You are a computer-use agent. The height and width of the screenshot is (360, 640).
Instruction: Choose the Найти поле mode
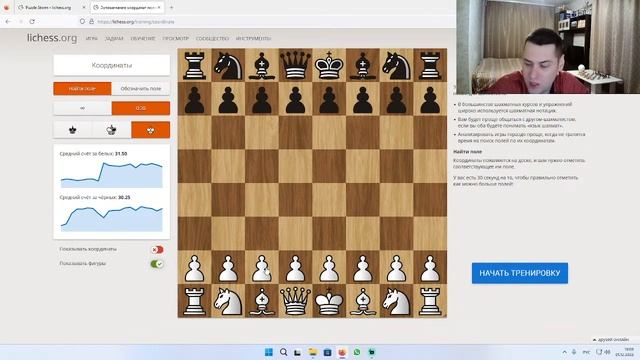click(x=82, y=89)
